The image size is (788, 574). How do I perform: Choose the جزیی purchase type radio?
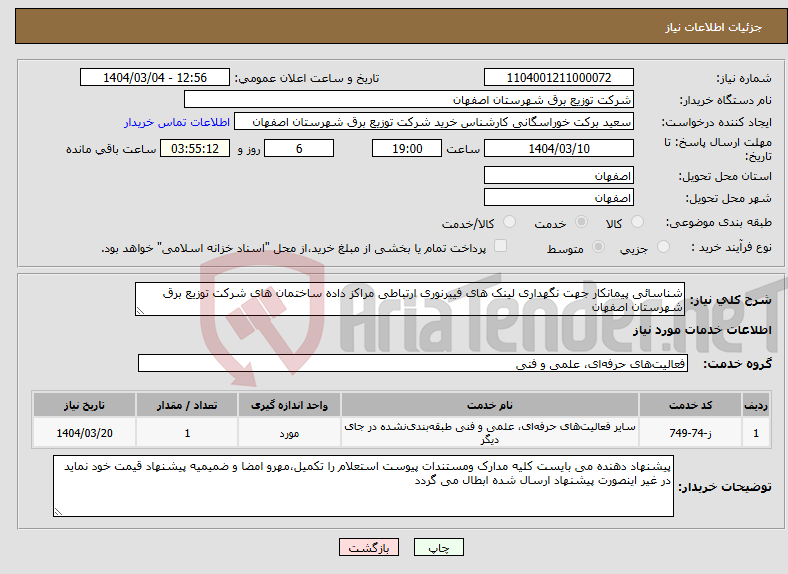663,246
